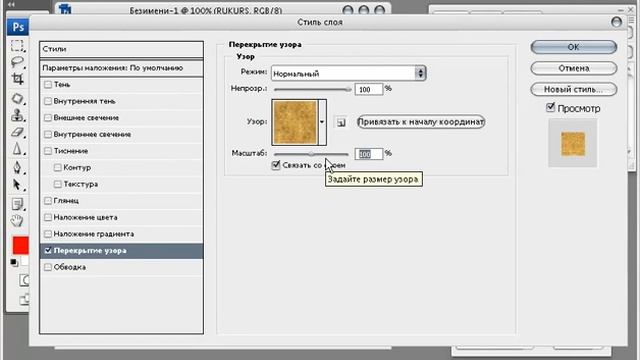This screenshot has width=640, height=360.
Task: Enable the Внутреннее свечение checkbox
Action: (x=48, y=134)
